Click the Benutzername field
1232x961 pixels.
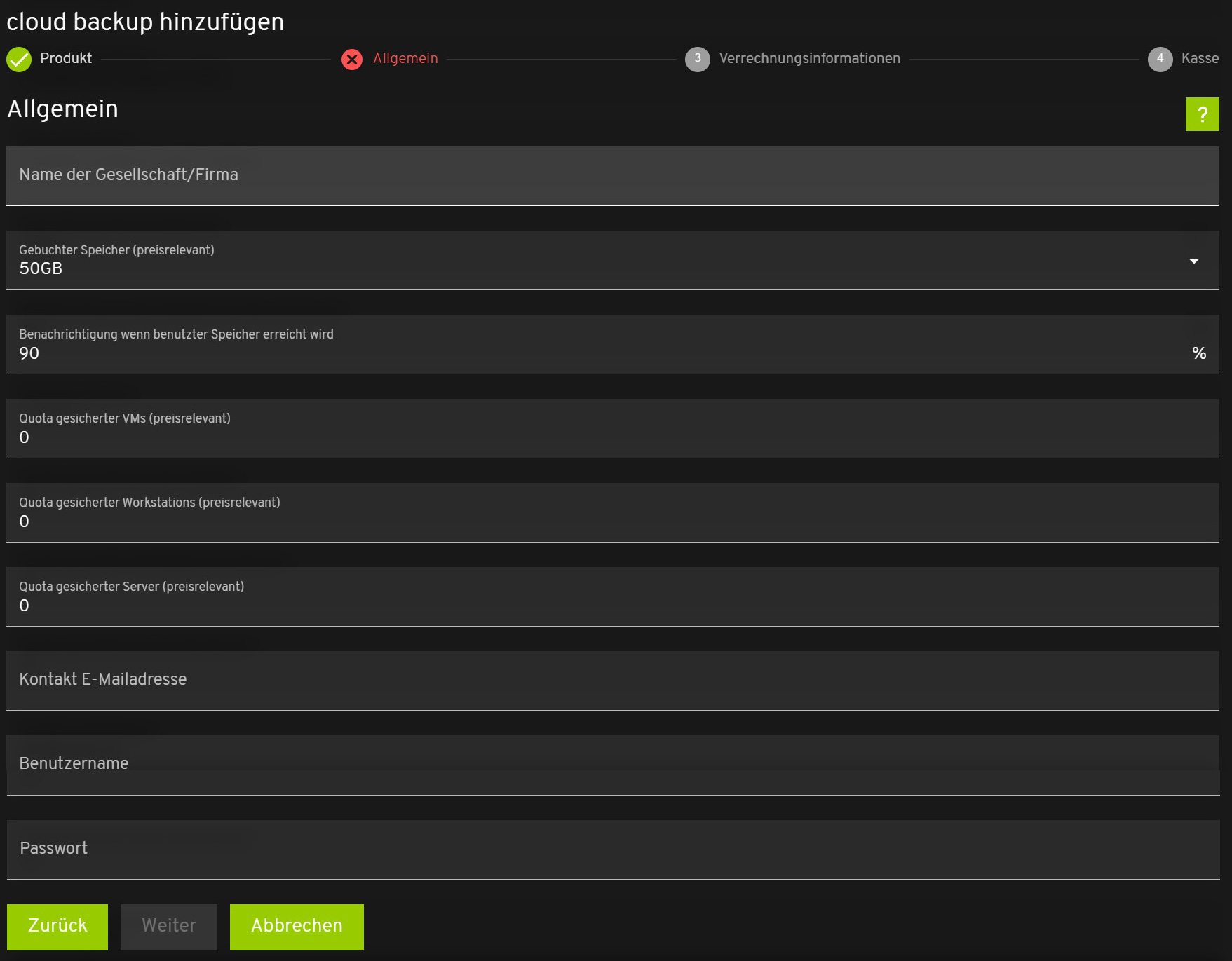tap(613, 765)
